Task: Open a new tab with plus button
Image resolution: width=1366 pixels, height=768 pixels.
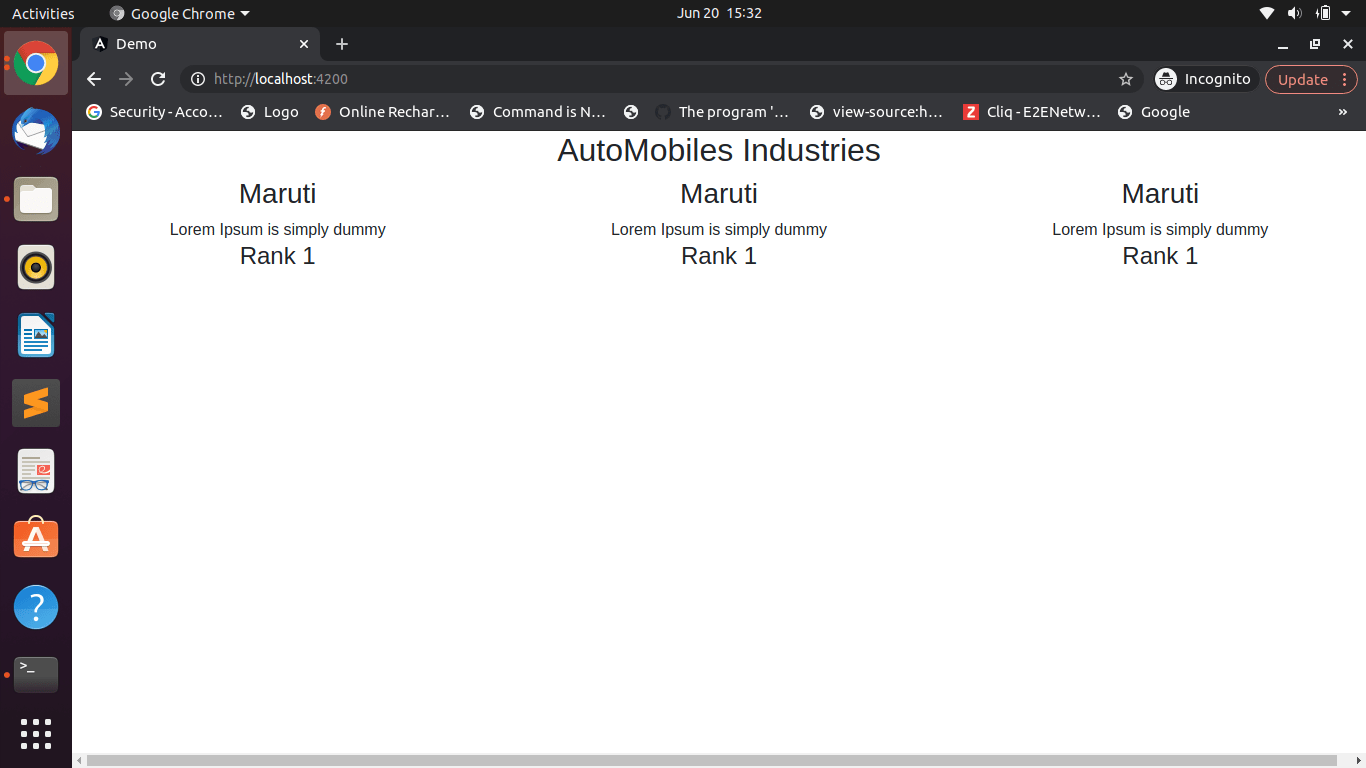Action: [342, 44]
